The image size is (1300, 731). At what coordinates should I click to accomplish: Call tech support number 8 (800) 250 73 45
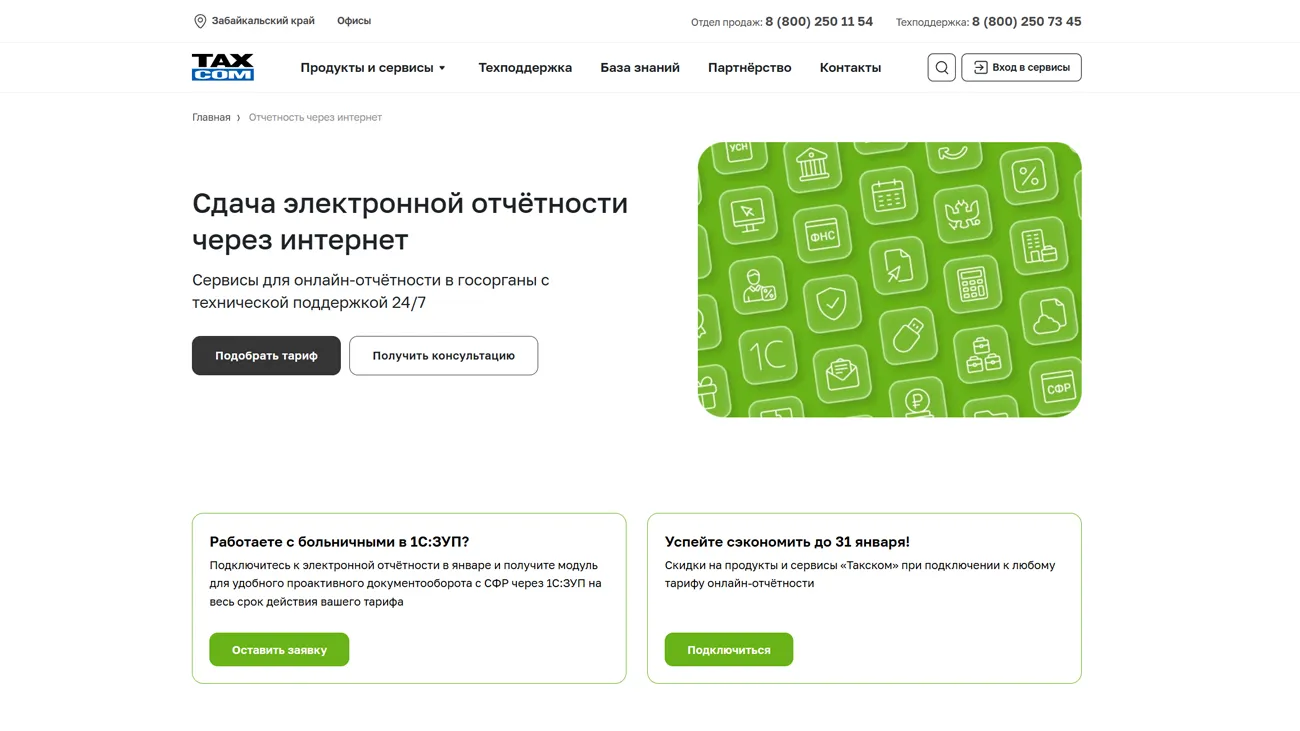pyautogui.click(x=1026, y=20)
